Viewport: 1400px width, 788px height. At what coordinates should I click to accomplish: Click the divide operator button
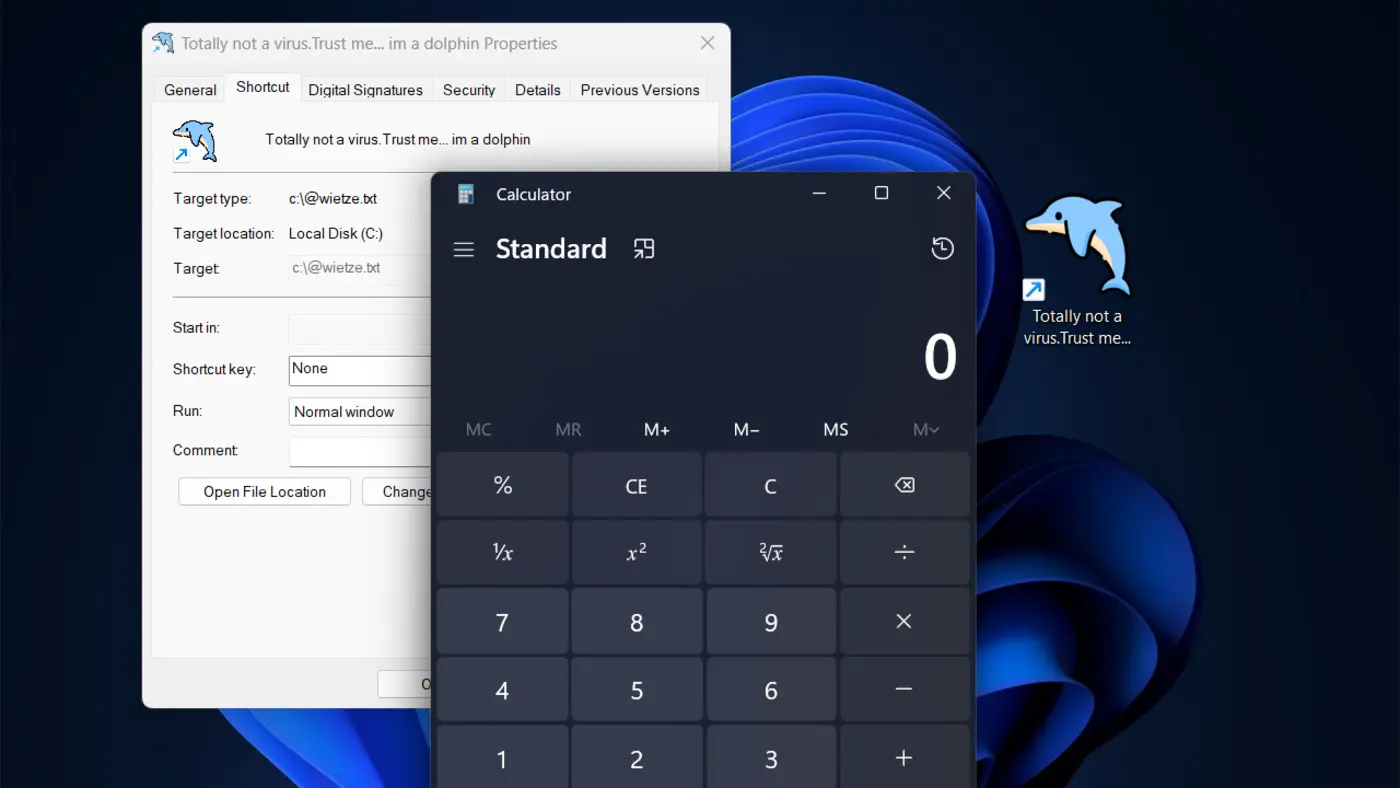pos(904,552)
